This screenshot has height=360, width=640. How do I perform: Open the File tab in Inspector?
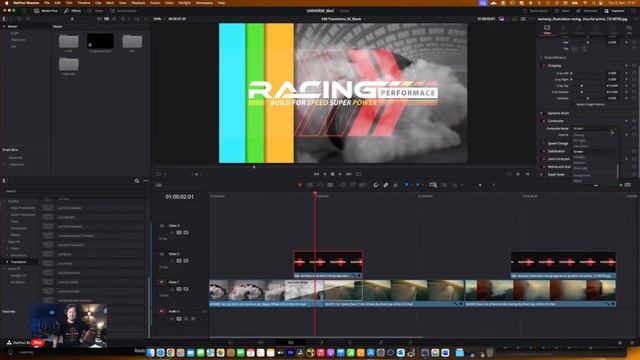(x=629, y=29)
